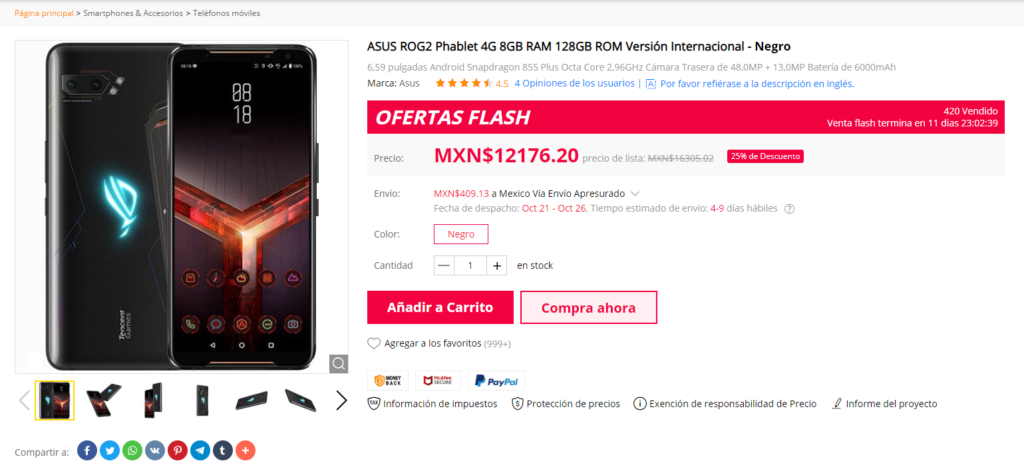The height and width of the screenshot is (475, 1024).
Task: Click Compra ahora button
Action: click(x=588, y=307)
